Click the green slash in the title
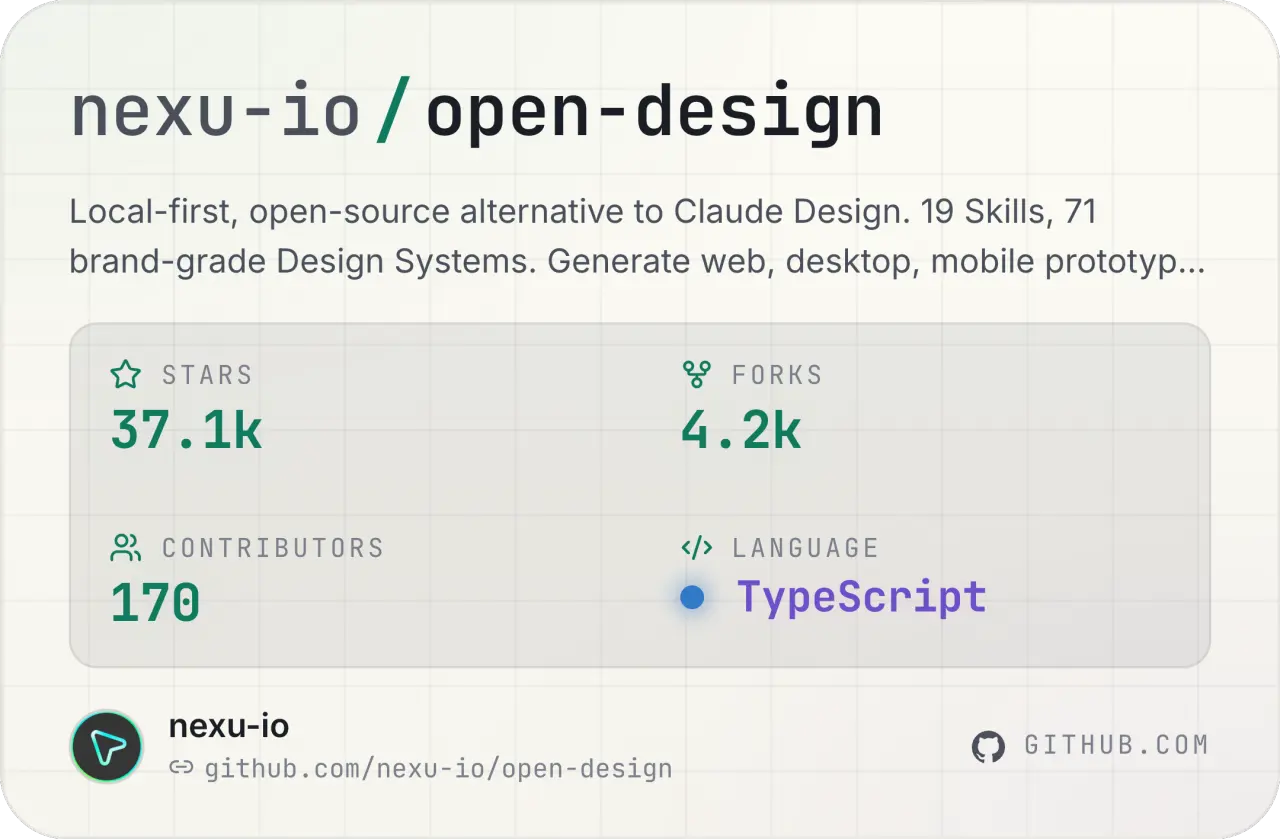 (394, 112)
